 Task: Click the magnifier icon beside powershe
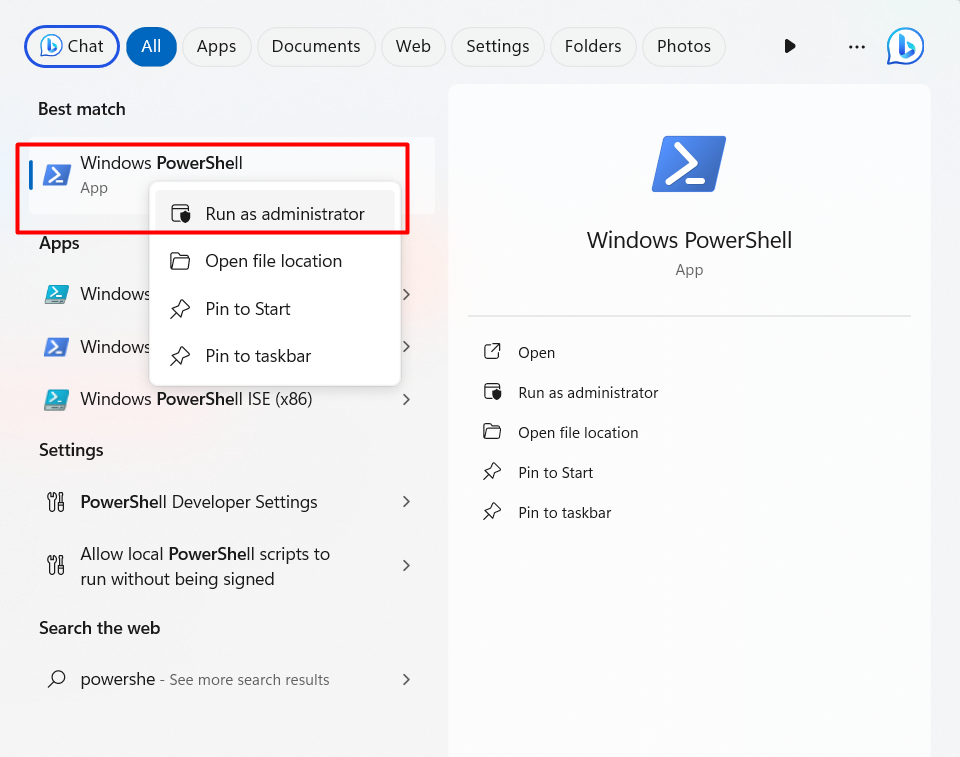[x=56, y=679]
